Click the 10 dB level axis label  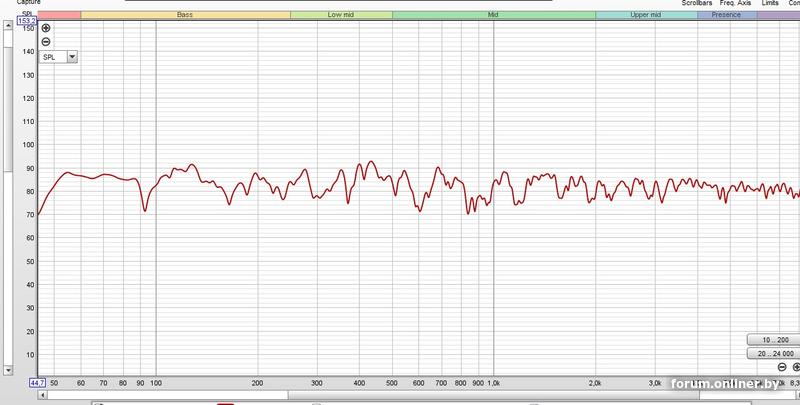(30, 355)
